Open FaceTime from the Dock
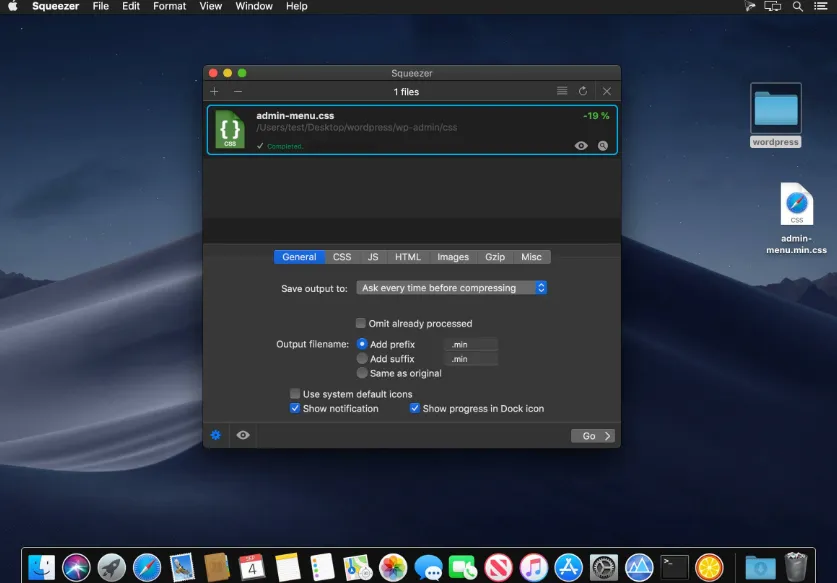The height and width of the screenshot is (583, 837). tap(463, 567)
